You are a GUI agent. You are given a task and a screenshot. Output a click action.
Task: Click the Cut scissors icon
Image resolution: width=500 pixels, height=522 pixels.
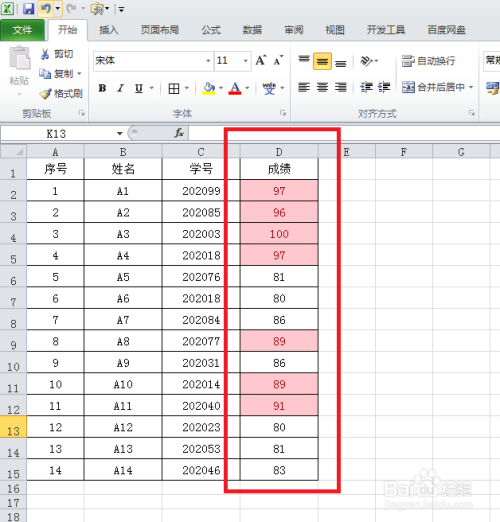pos(45,54)
